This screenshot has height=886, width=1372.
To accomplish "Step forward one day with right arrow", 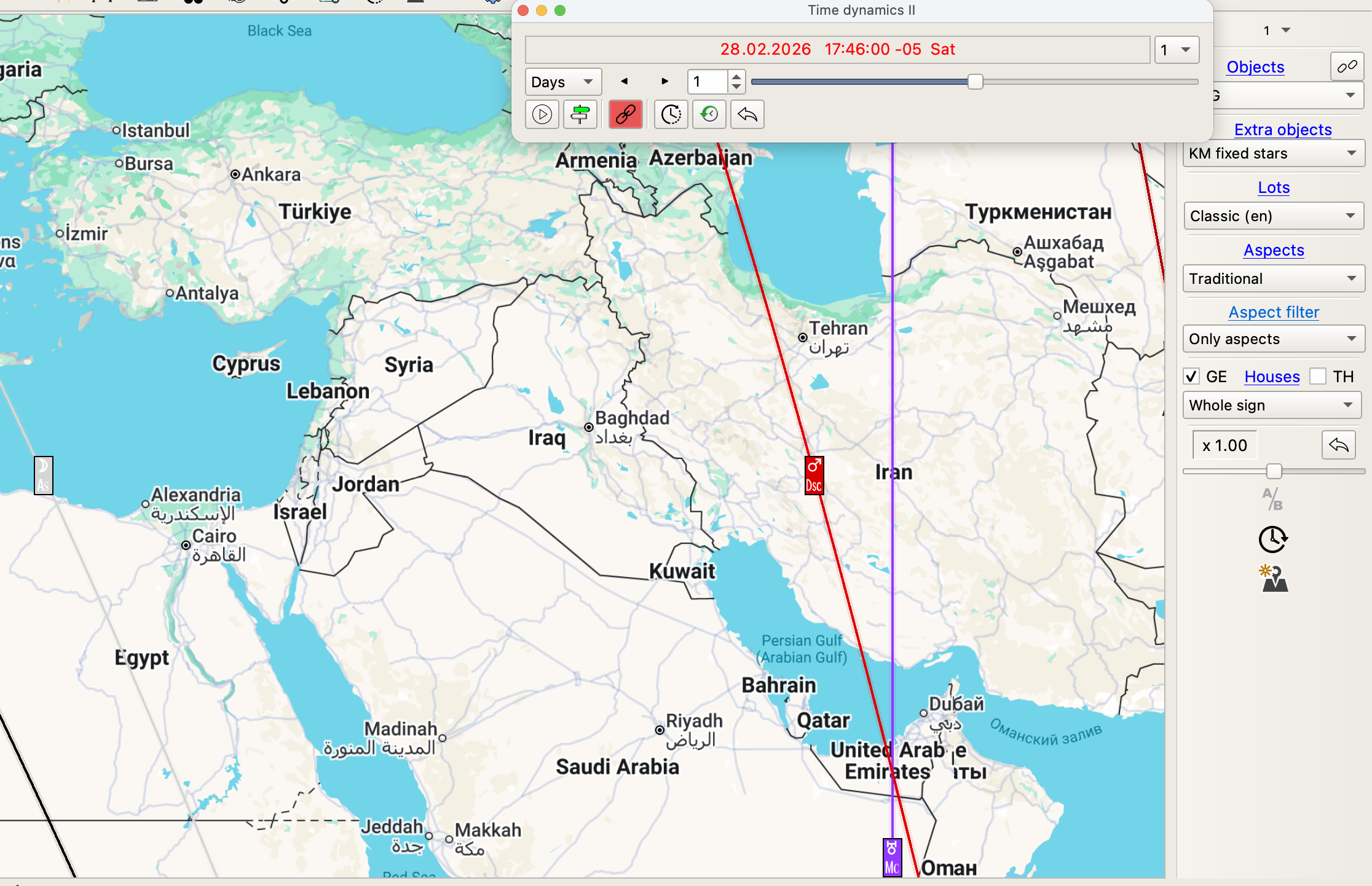I will pos(664,80).
